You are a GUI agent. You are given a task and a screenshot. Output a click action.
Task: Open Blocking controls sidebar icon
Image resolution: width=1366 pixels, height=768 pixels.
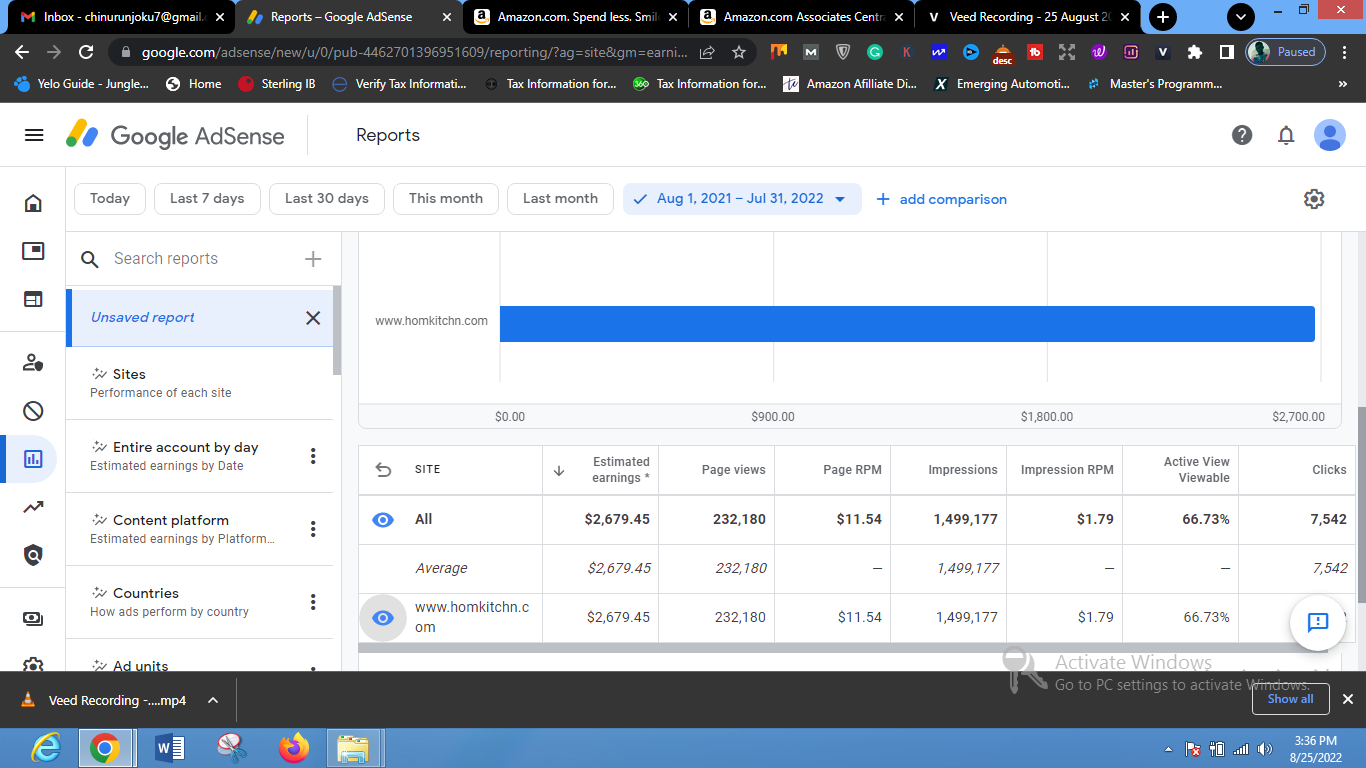click(x=33, y=411)
